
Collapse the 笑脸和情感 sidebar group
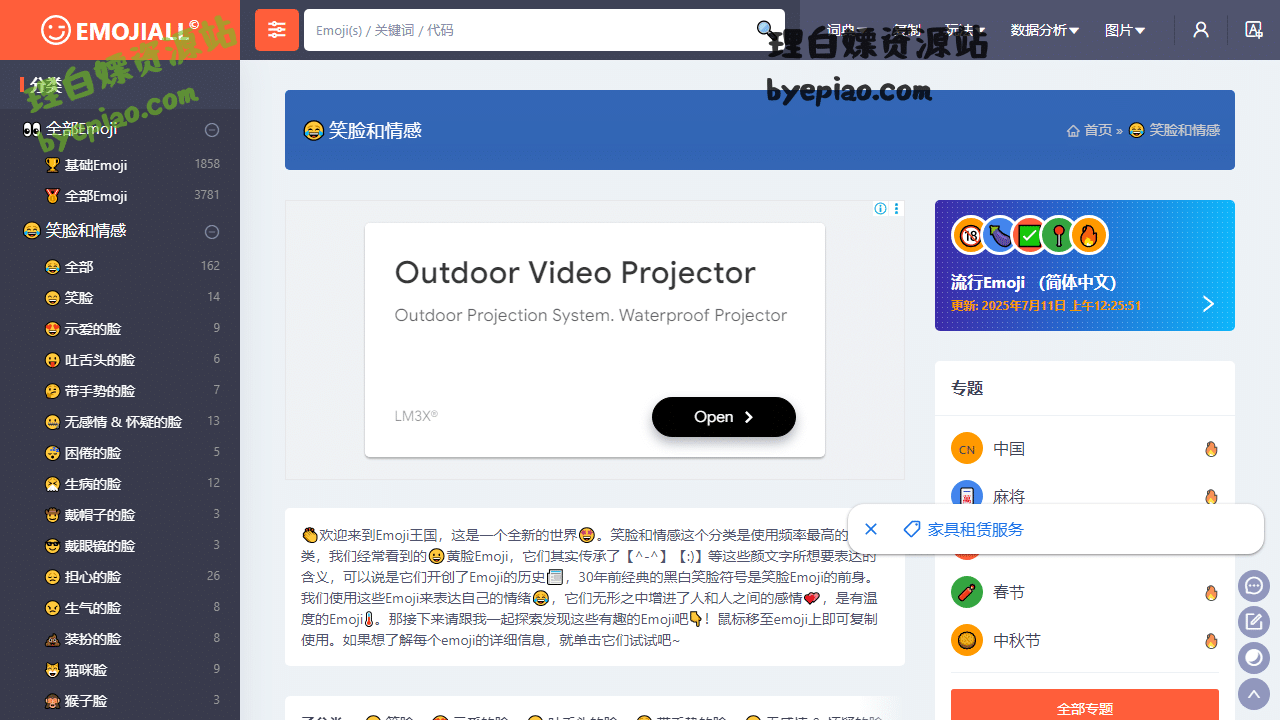pyautogui.click(x=212, y=232)
